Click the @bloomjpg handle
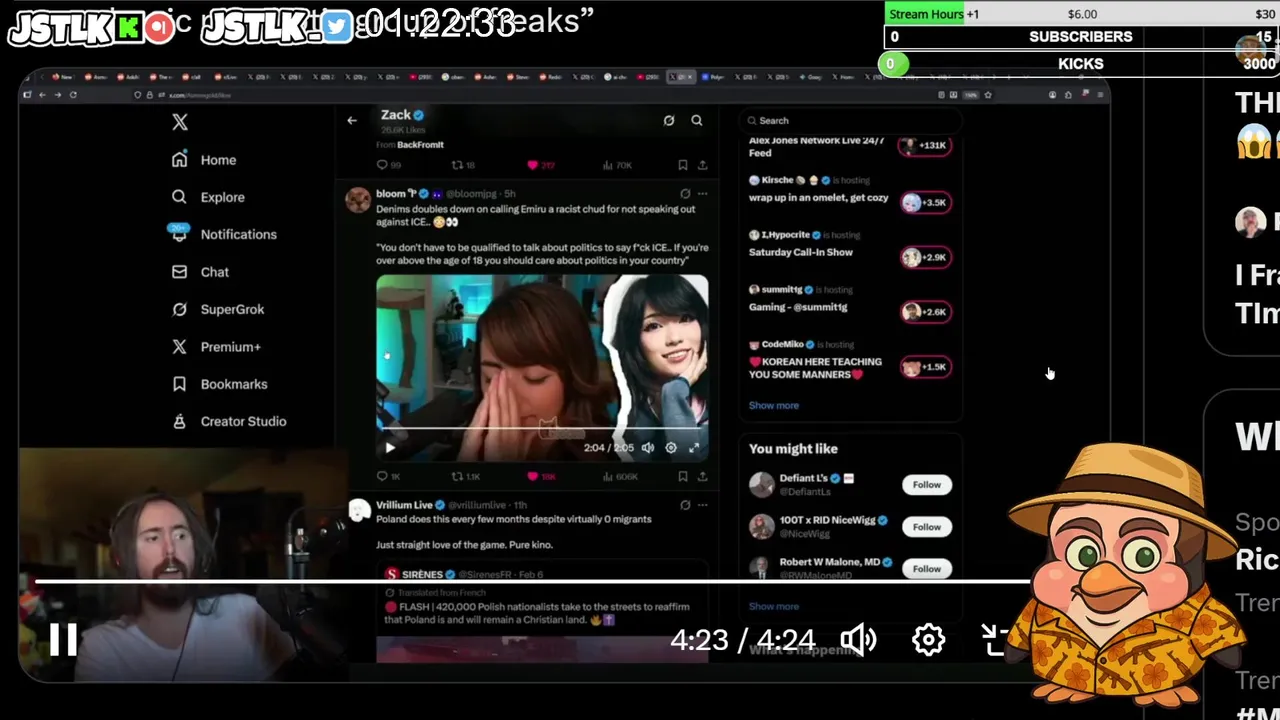Viewport: 1280px width, 720px height. [471, 194]
